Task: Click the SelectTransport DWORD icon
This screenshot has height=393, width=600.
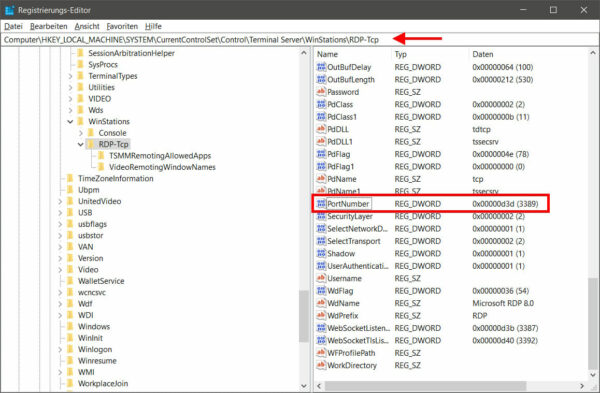Action: tap(321, 241)
